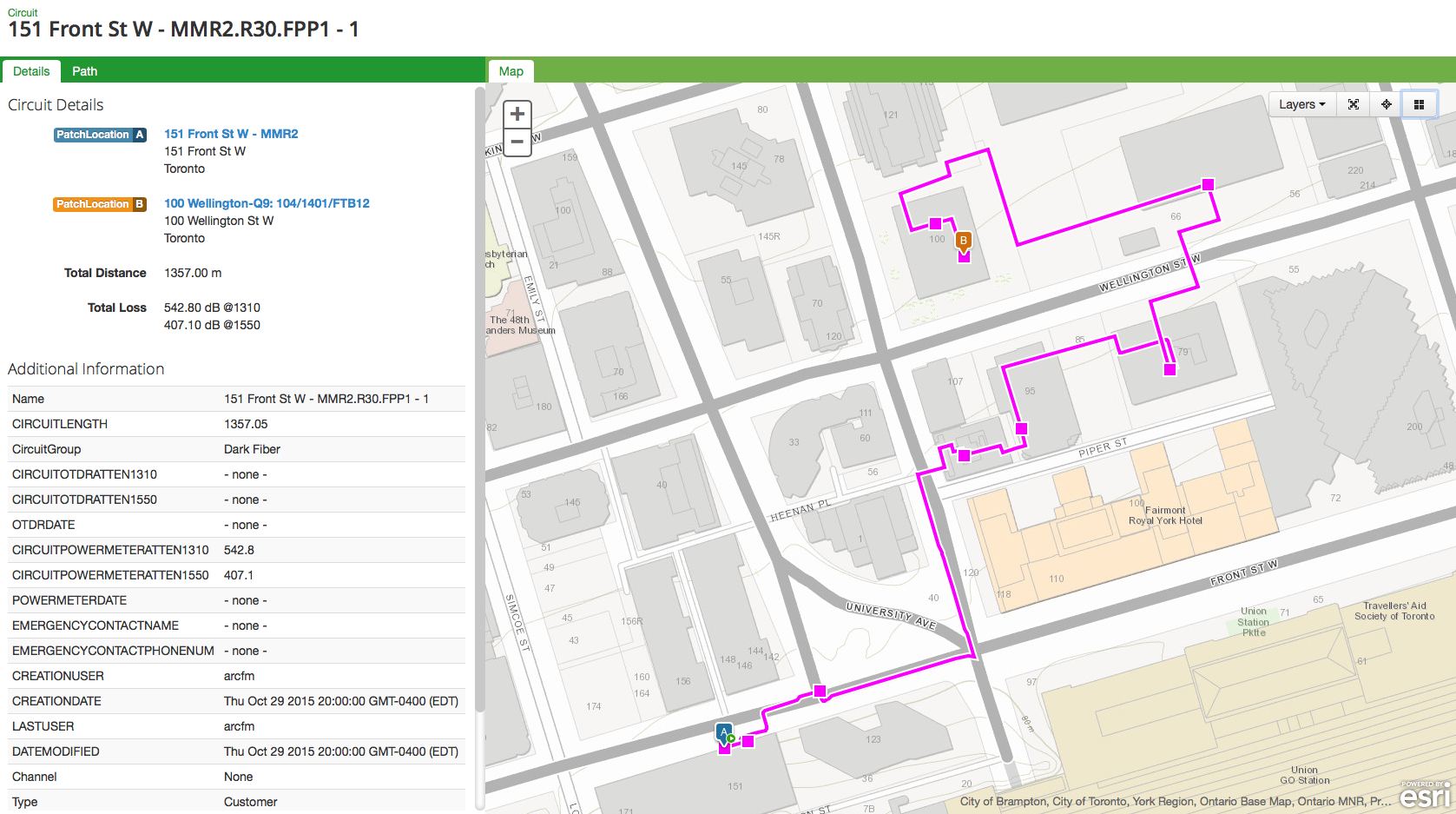Click the green play arrow near marker A
Image resolution: width=1456 pixels, height=814 pixels.
tap(732, 739)
